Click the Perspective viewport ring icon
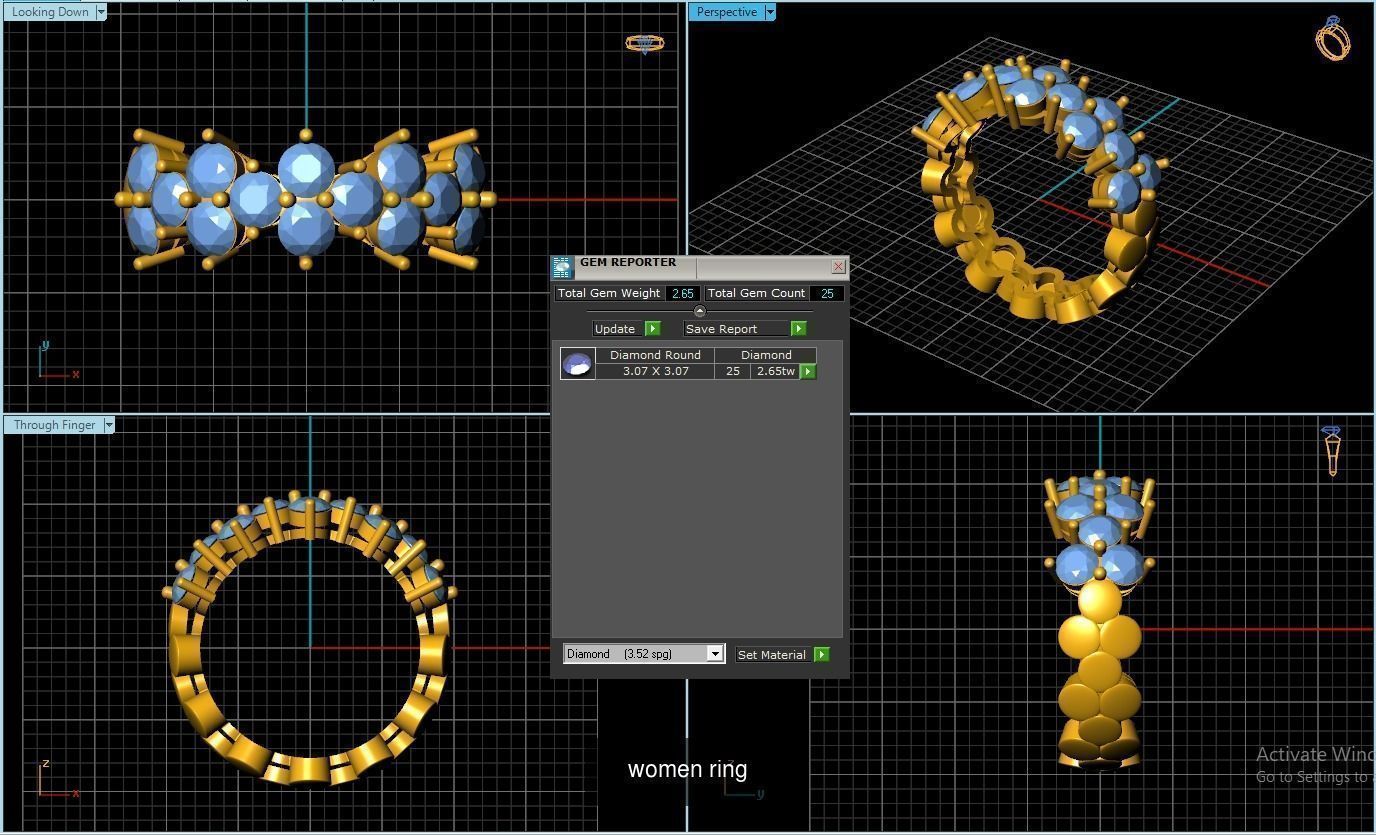Viewport: 1376px width, 835px height. (x=1333, y=38)
